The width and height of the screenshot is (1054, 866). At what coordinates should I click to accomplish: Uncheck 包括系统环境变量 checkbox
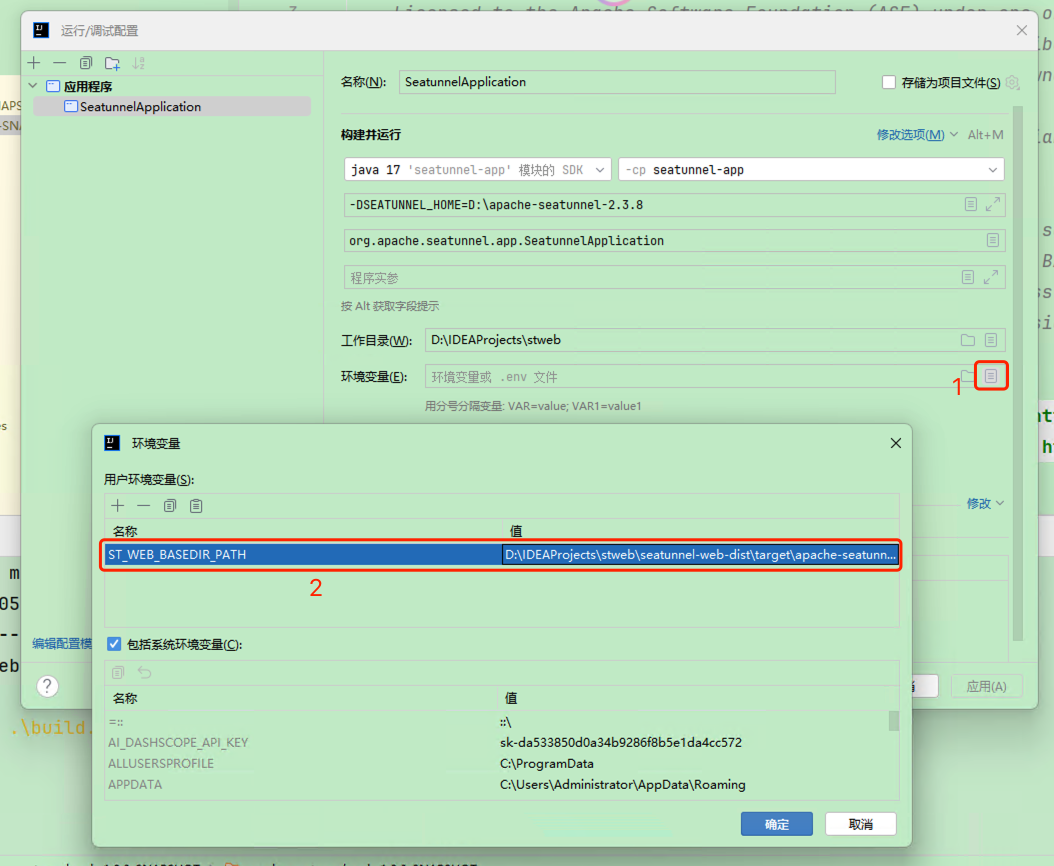(114, 644)
